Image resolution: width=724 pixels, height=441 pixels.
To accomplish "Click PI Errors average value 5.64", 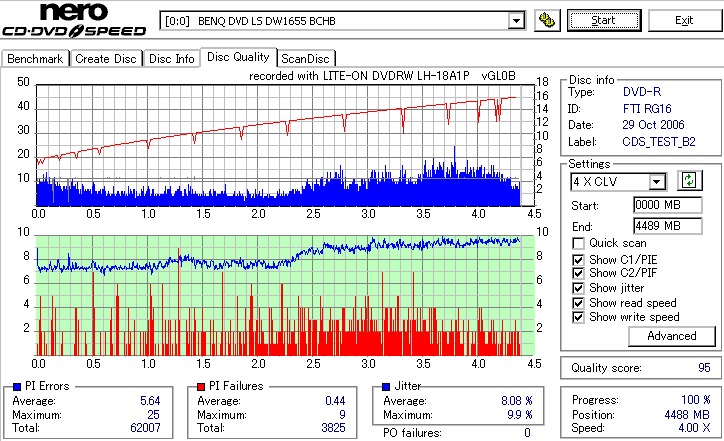I will (x=150, y=401).
